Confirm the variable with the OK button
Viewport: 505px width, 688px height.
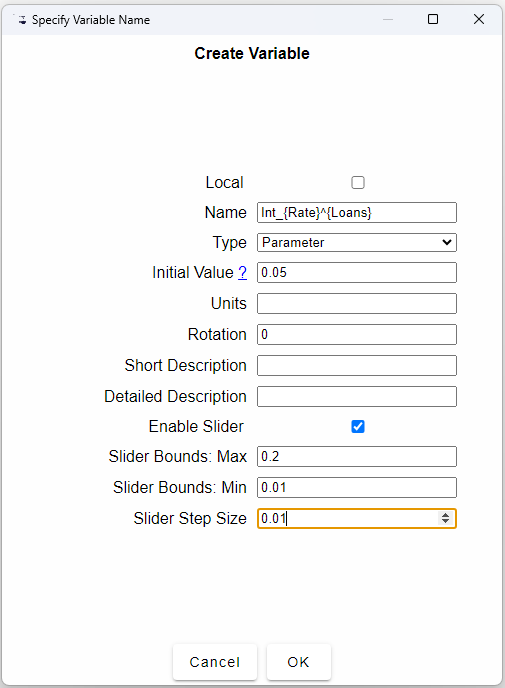298,662
